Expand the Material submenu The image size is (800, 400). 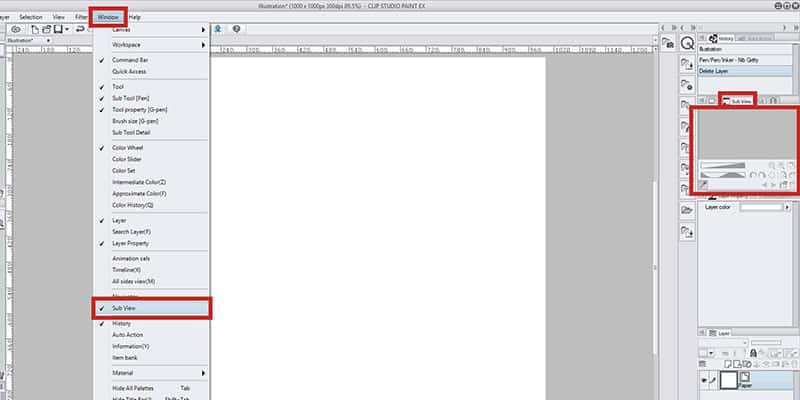[x=151, y=373]
